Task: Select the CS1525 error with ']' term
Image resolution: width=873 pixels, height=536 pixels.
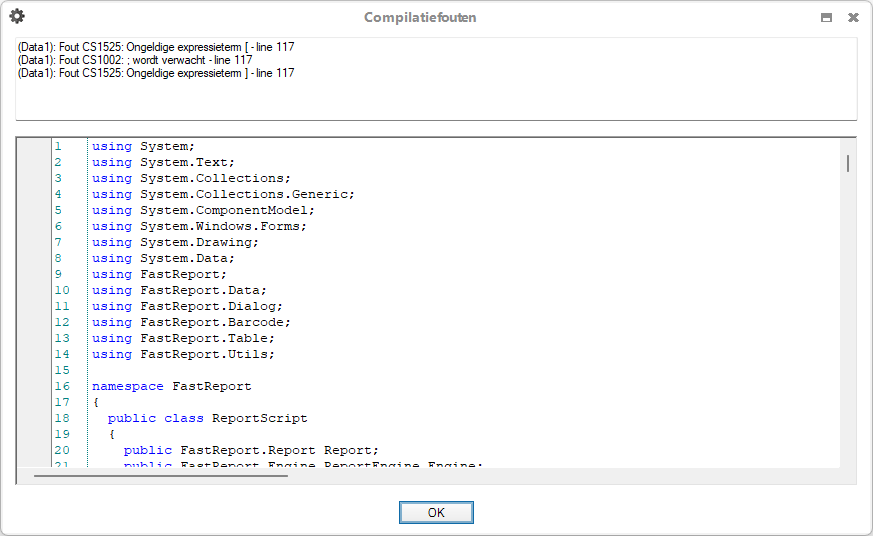Action: (x=156, y=73)
